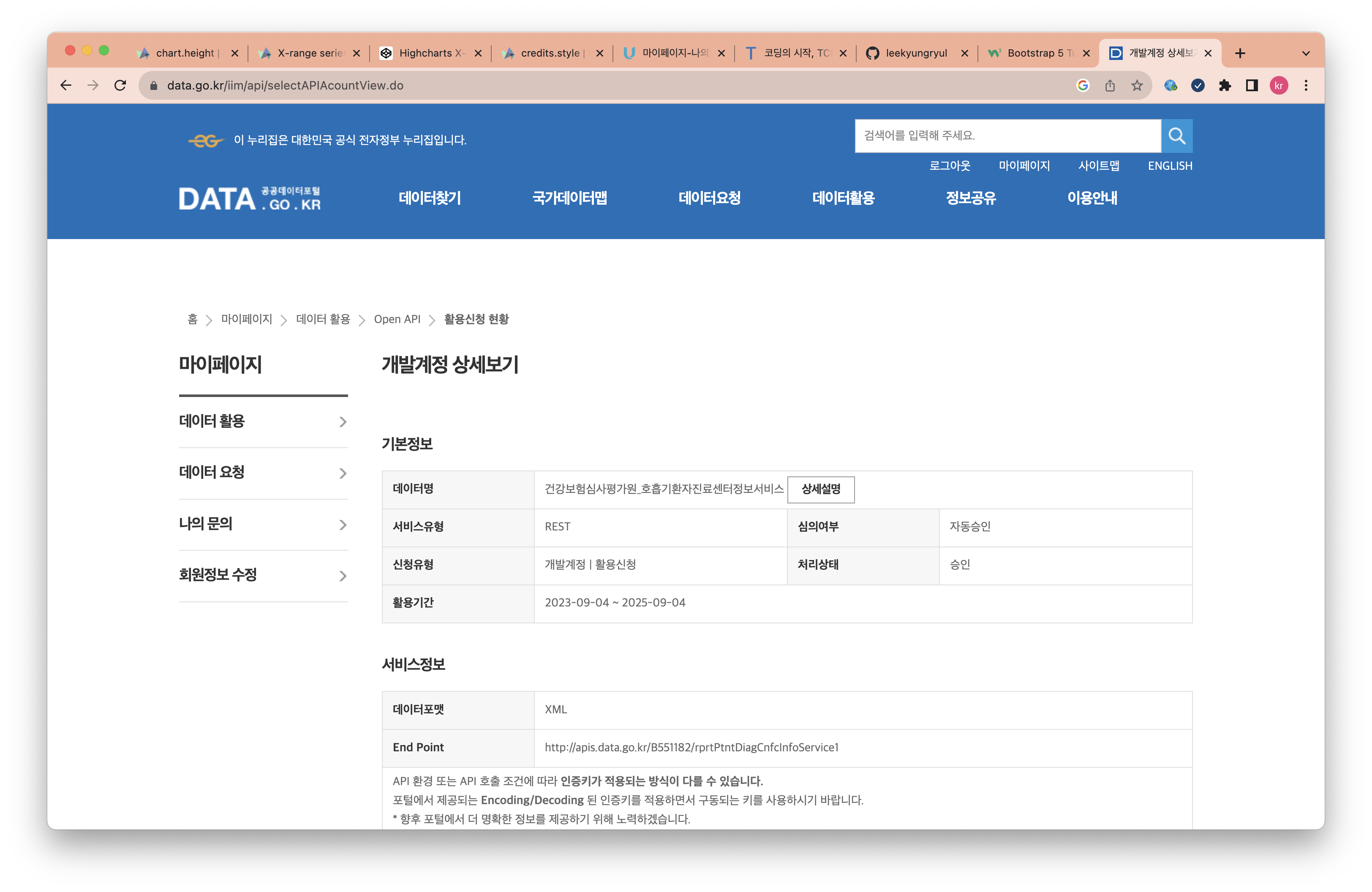
Task: Click the ENGLISH language link
Action: (x=1170, y=166)
